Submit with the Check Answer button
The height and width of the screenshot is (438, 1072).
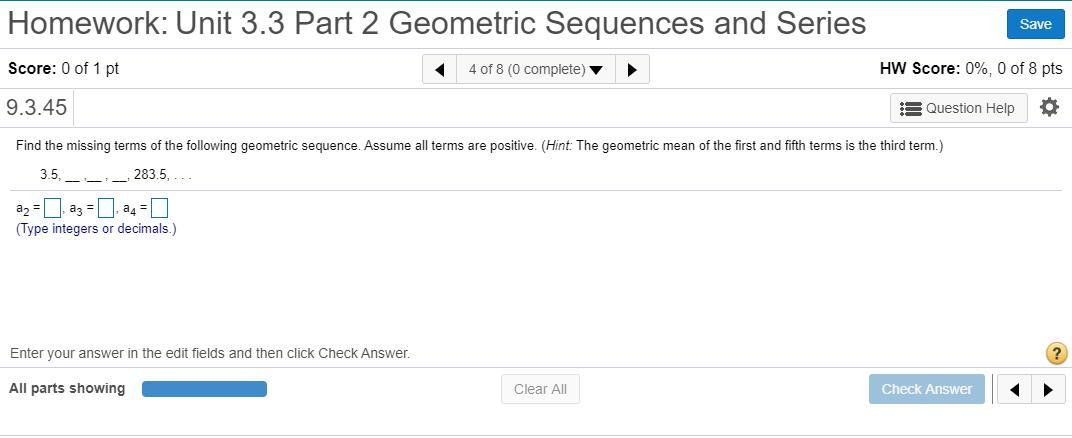[926, 389]
